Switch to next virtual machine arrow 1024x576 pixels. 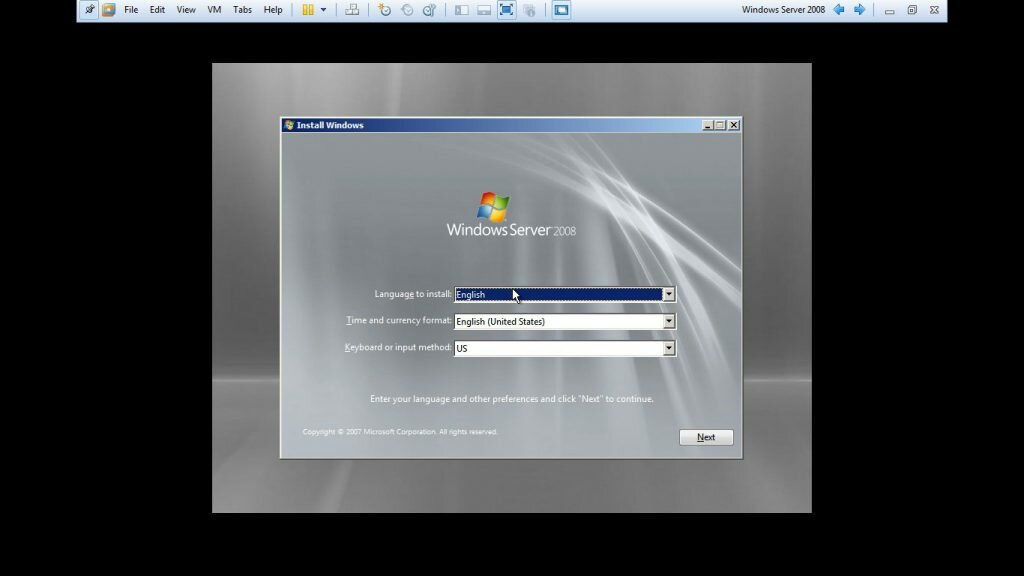tap(860, 10)
